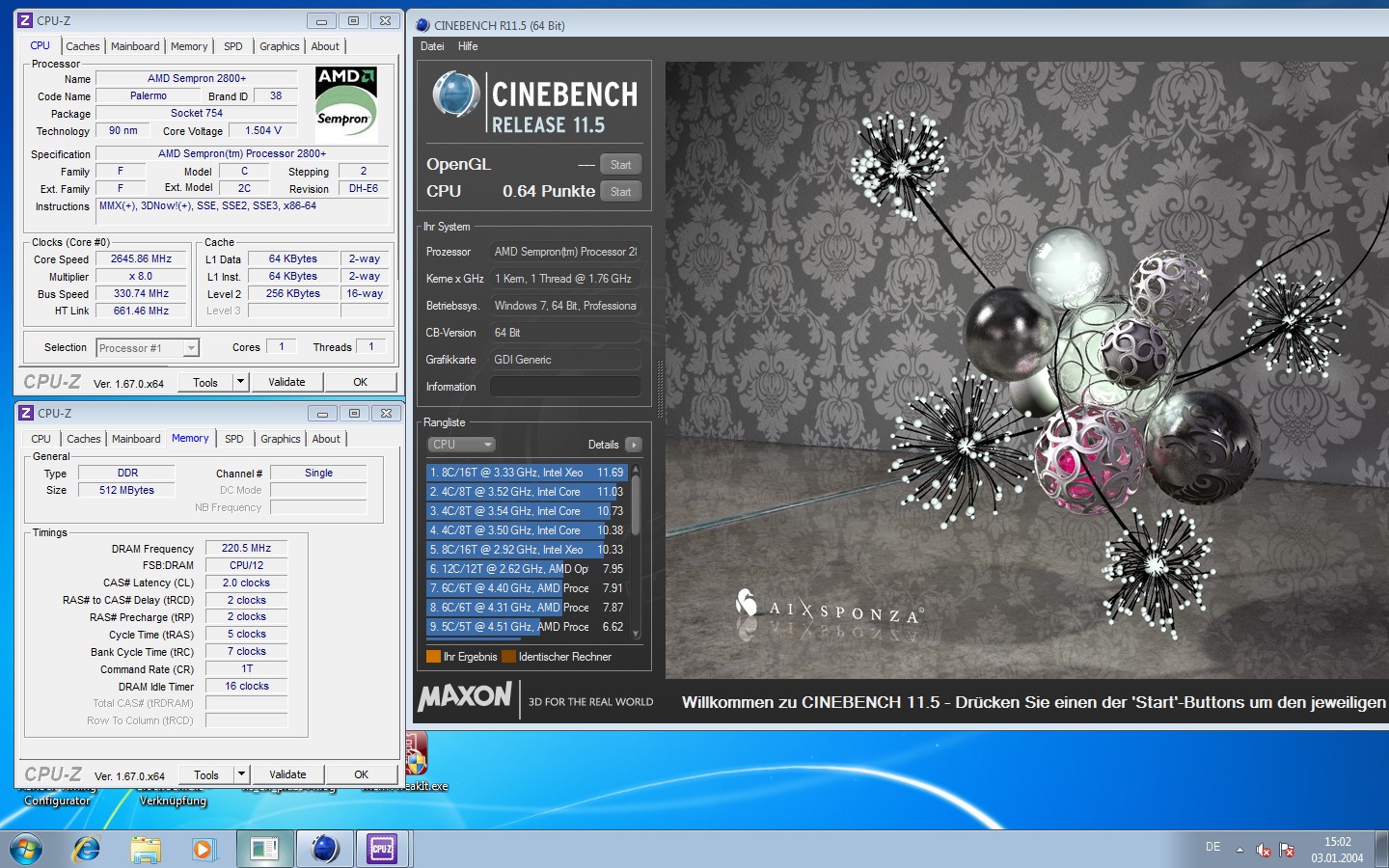Open Memory tab in CPU-Z processor window
The width and height of the screenshot is (1389, 868).
click(x=189, y=46)
